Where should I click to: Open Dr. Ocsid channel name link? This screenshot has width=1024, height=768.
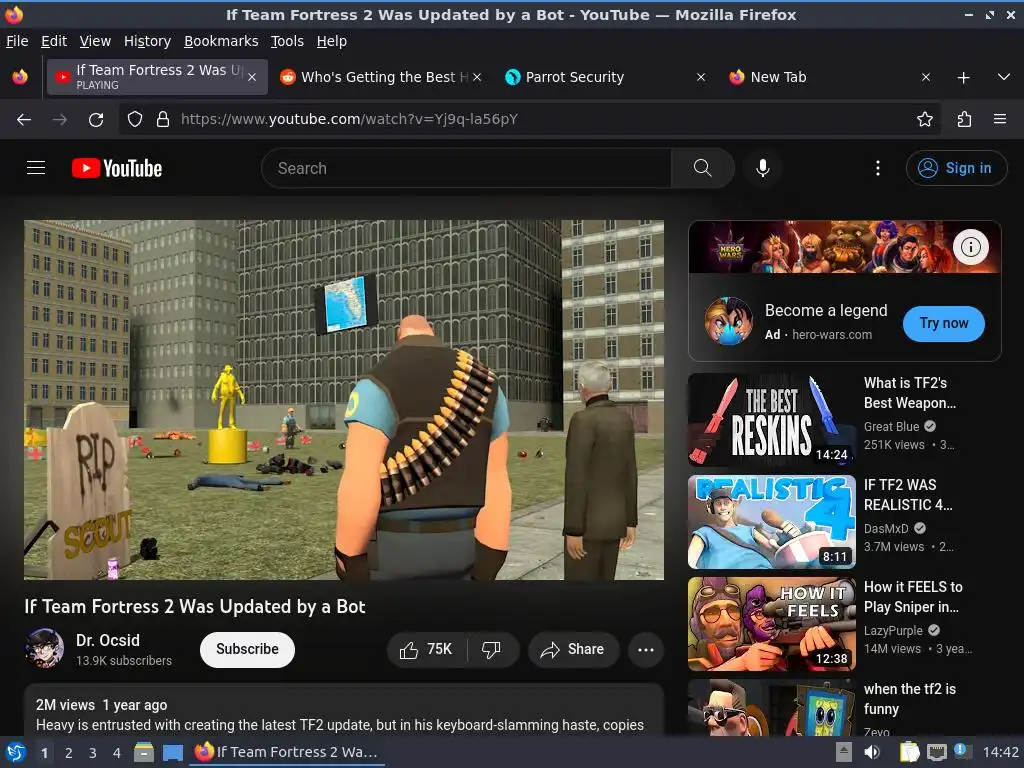coord(108,640)
